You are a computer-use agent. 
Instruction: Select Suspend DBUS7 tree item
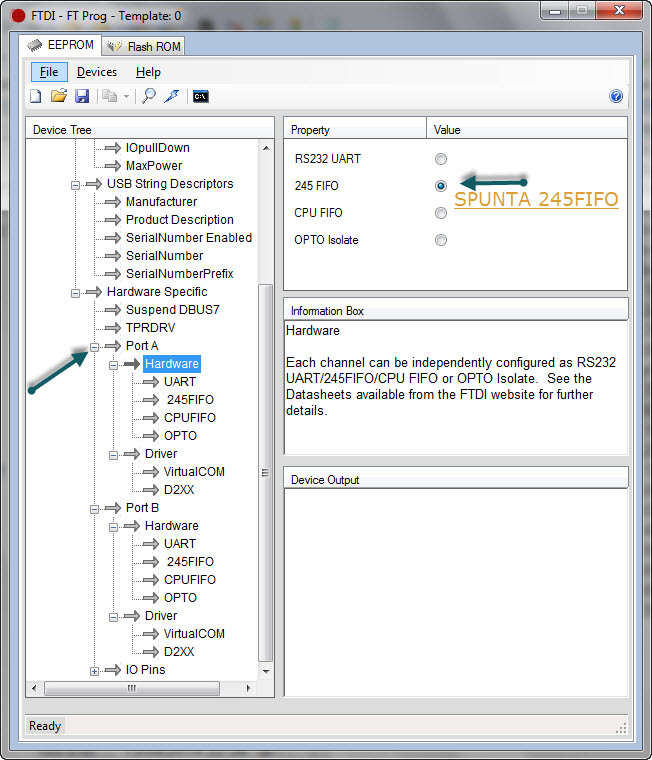coord(173,309)
